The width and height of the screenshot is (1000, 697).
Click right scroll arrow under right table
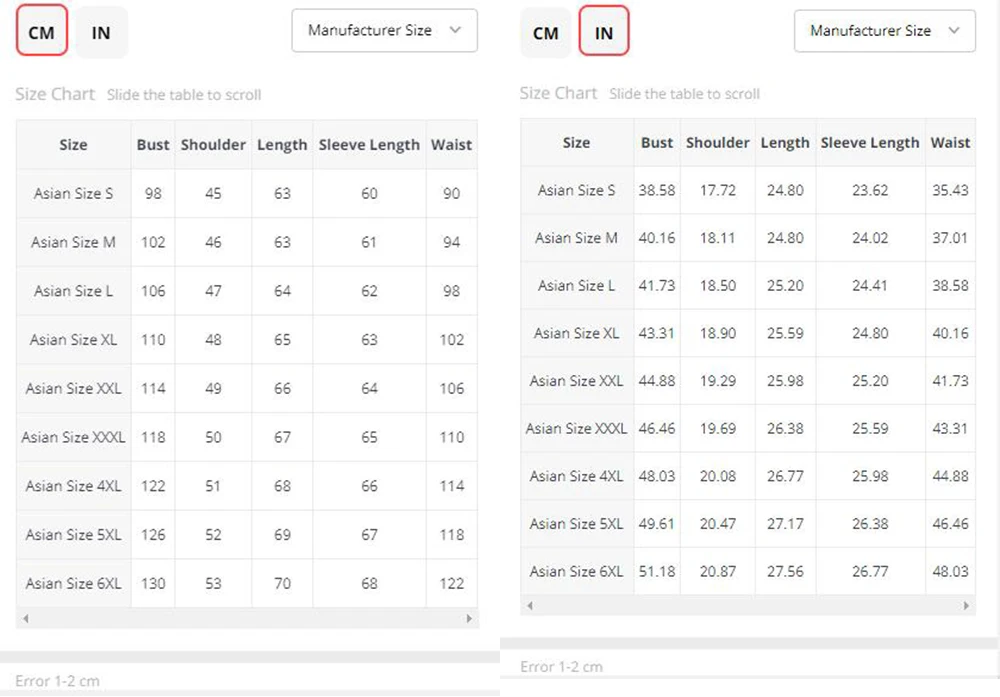pos(966,605)
